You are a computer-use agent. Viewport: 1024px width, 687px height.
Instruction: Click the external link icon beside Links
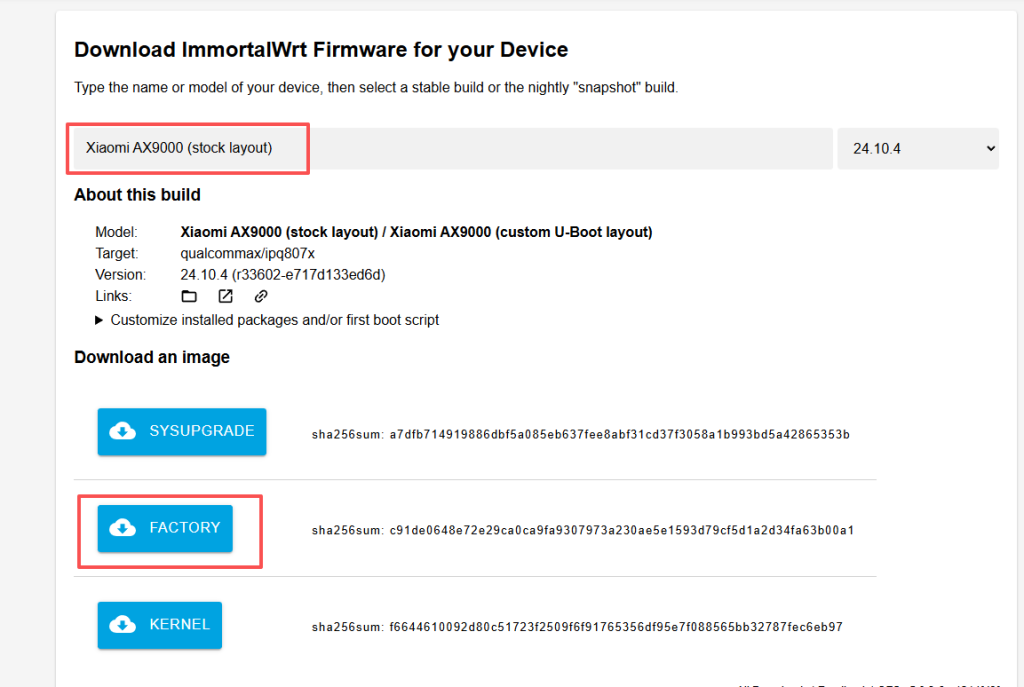[225, 296]
